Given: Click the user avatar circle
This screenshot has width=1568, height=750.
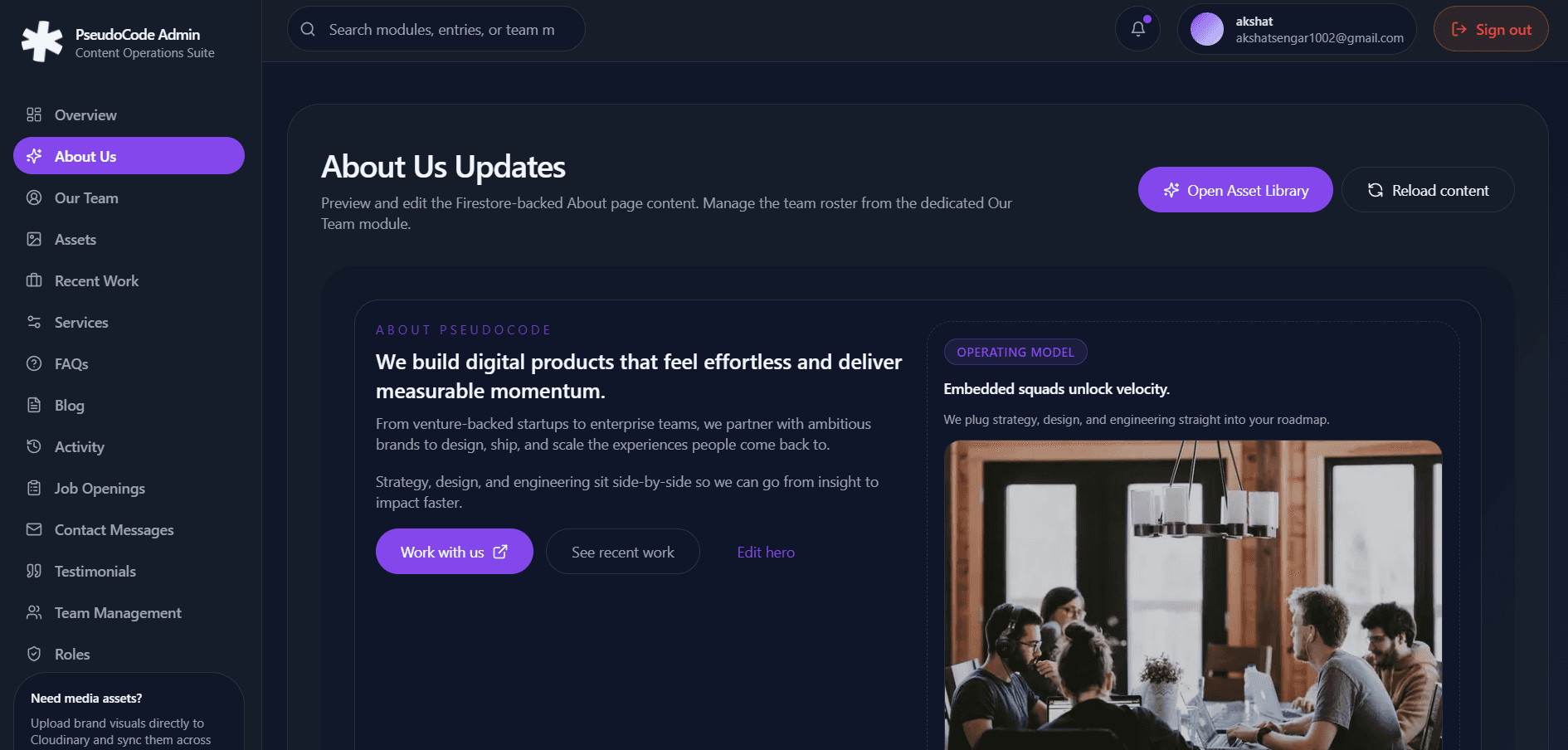Looking at the screenshot, I should (x=1207, y=29).
